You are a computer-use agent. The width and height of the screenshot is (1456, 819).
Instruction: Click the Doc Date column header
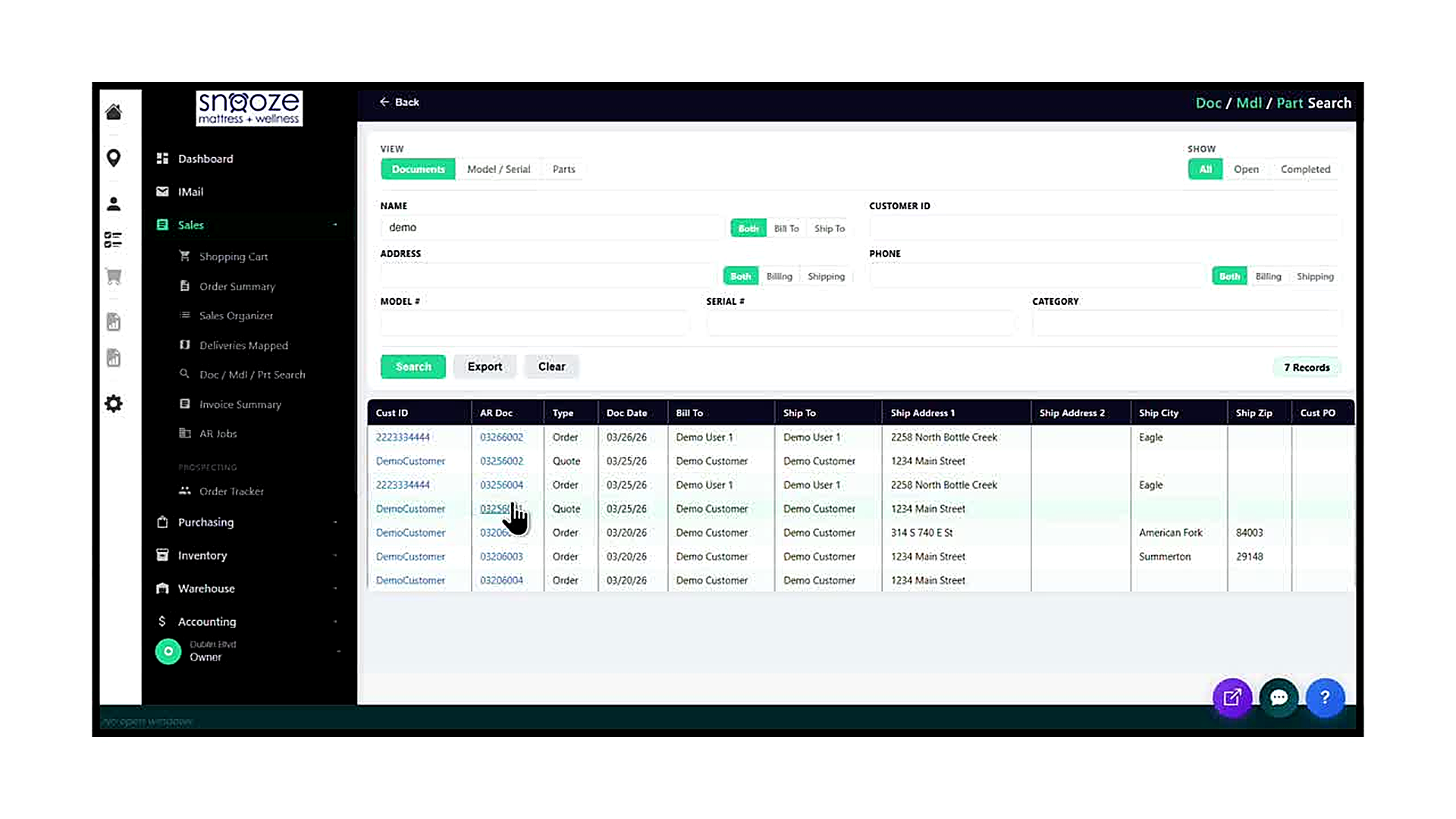(x=626, y=413)
